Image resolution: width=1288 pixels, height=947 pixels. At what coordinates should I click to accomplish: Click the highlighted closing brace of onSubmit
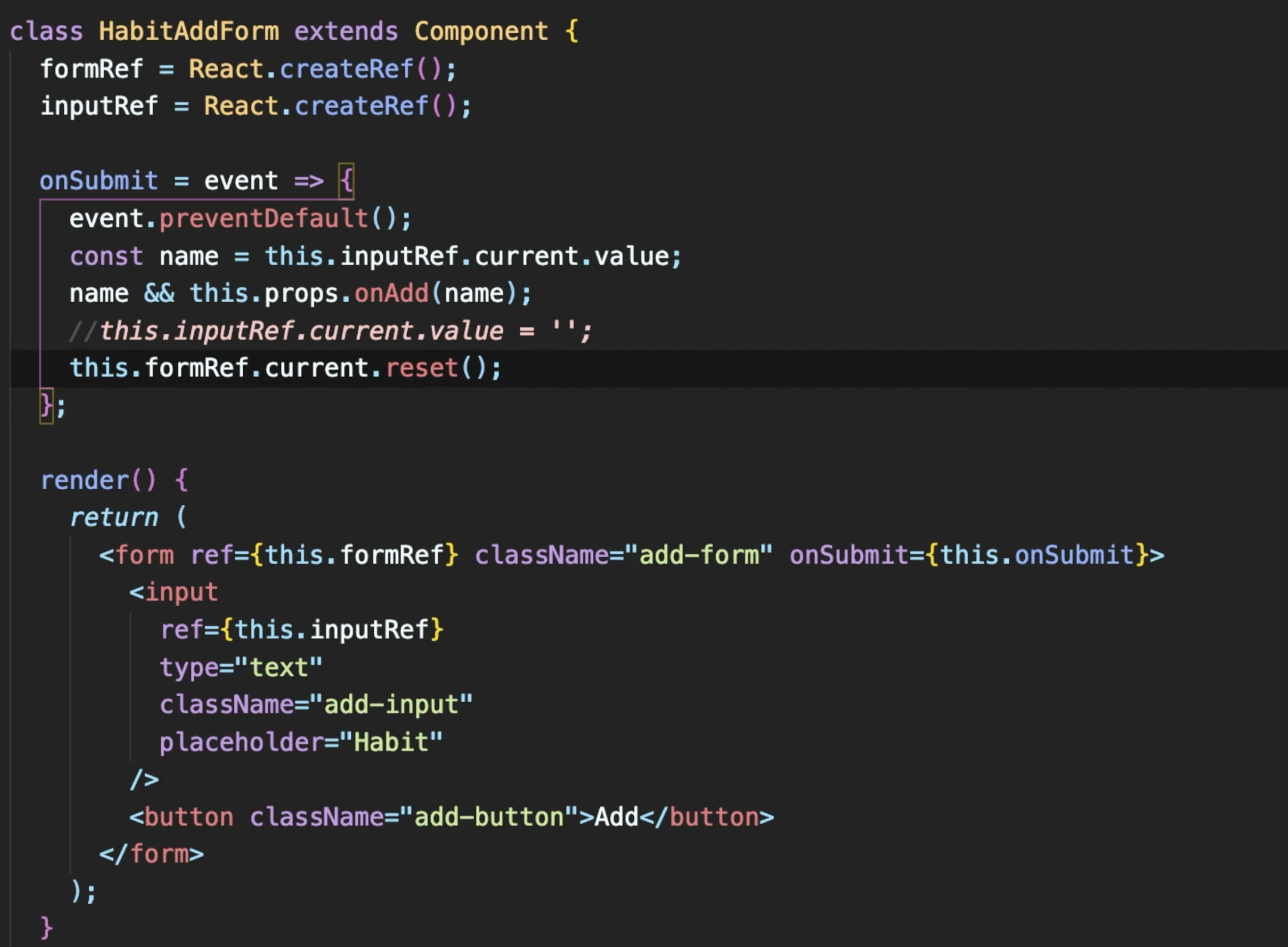(46, 405)
